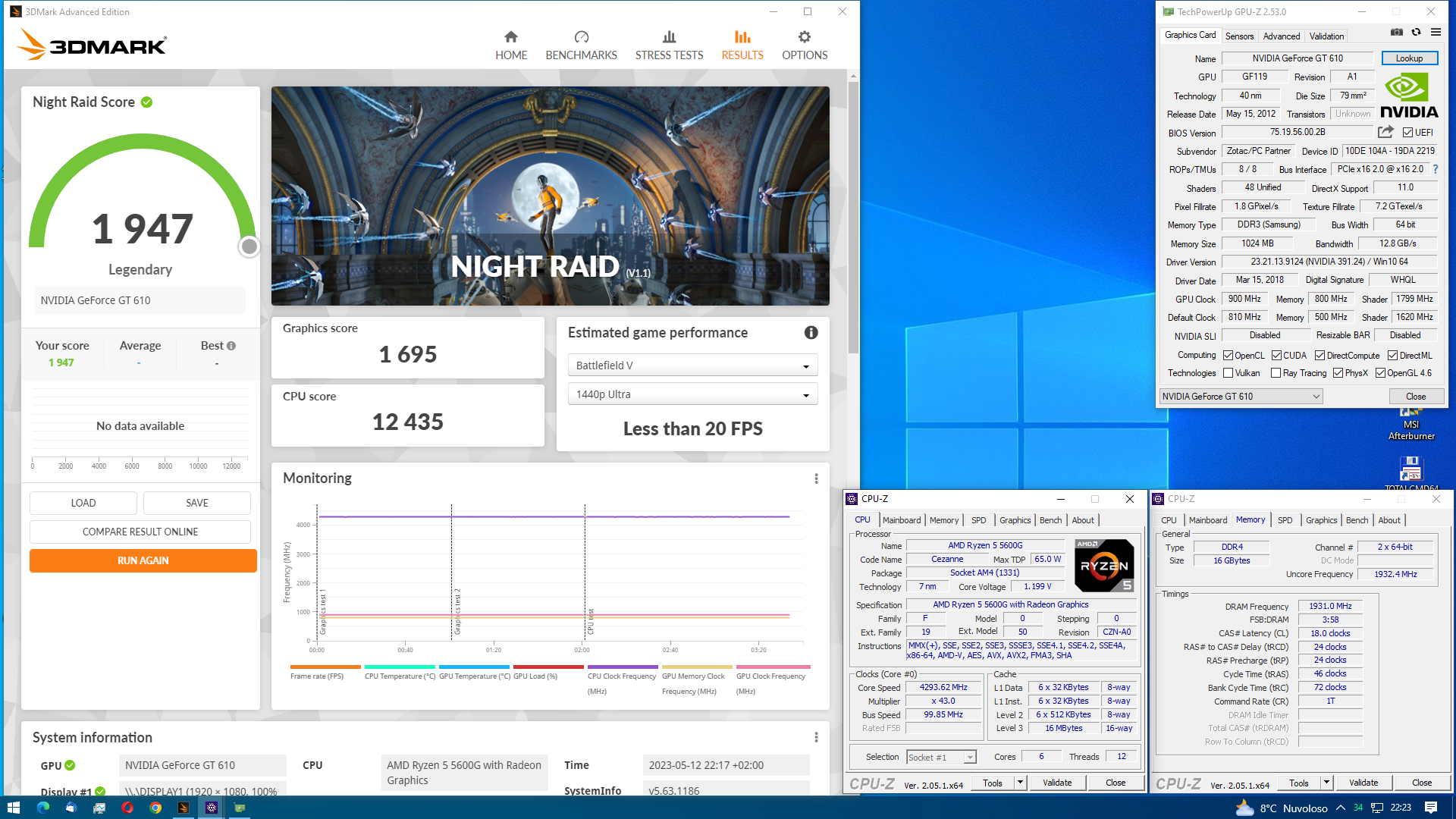Click the Best score info icon
Image resolution: width=1456 pixels, height=819 pixels.
[x=231, y=346]
